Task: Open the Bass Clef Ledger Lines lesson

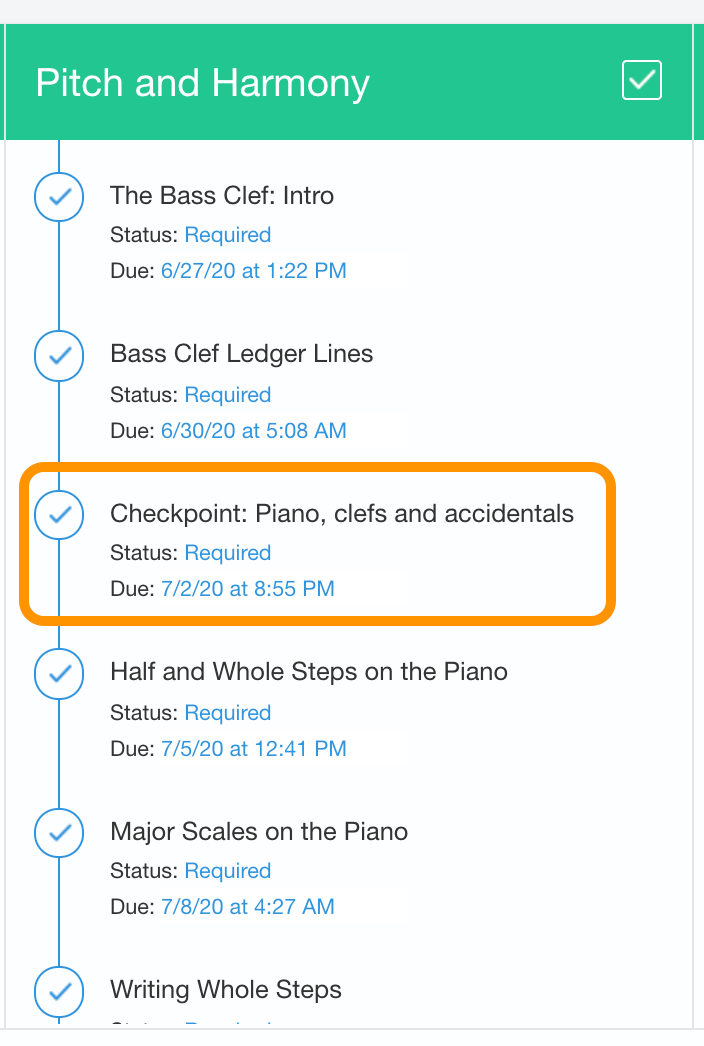Action: coord(241,354)
